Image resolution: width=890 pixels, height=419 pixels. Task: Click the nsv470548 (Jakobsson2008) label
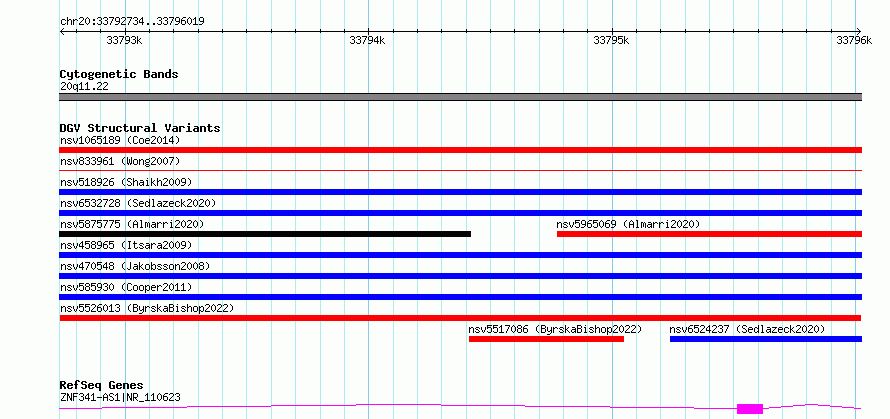(x=135, y=266)
